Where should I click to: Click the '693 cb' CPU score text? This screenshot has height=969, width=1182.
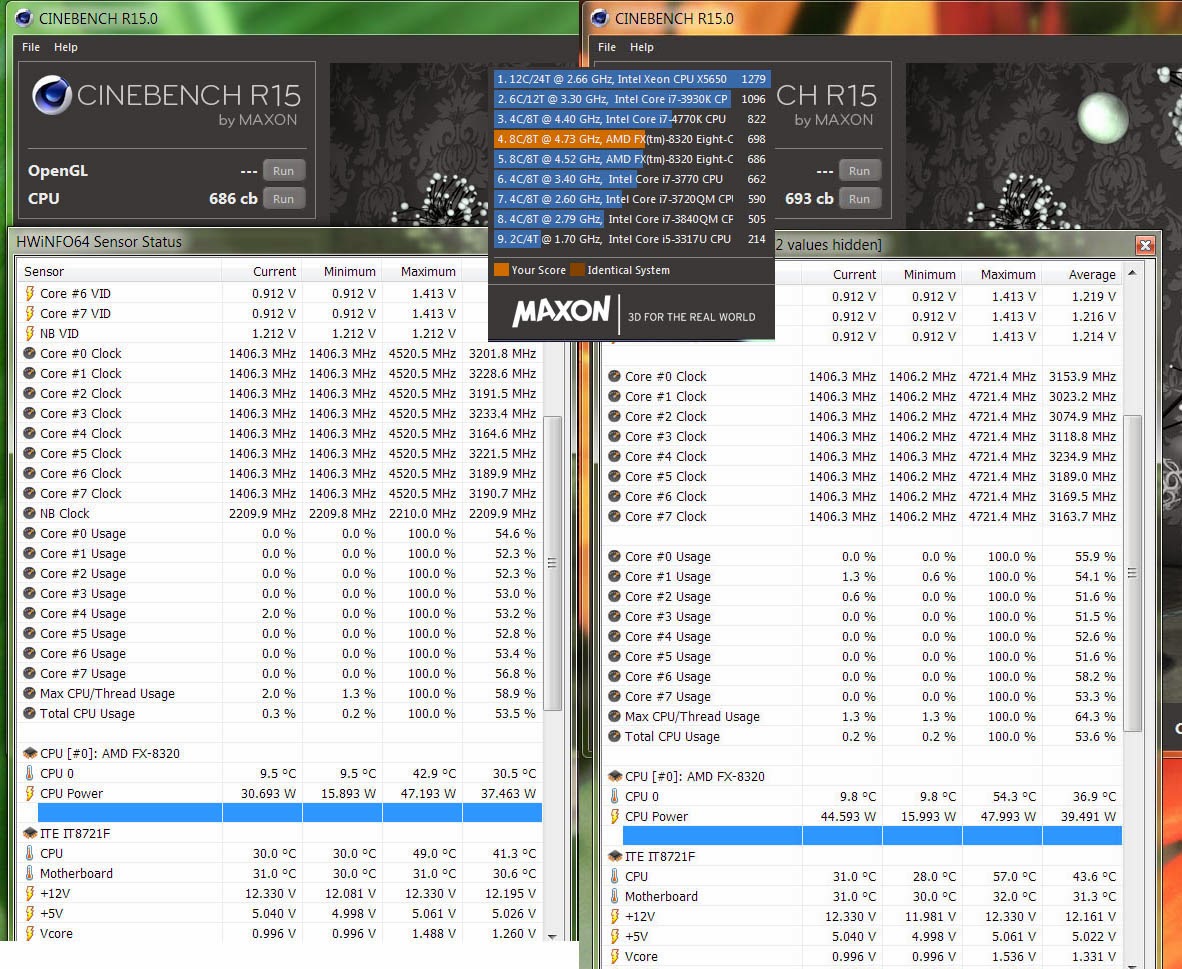click(809, 198)
